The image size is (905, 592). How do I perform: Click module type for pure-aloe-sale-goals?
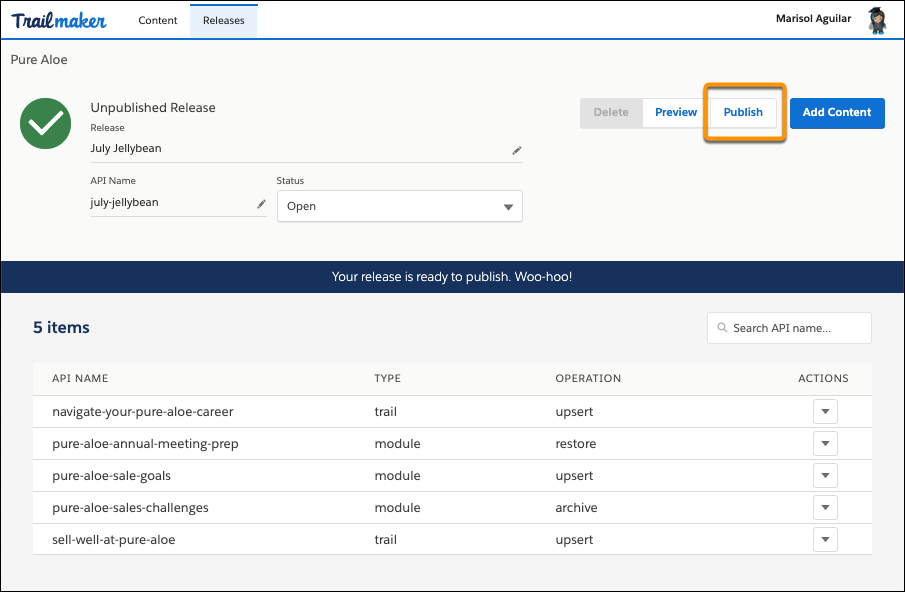[x=397, y=475]
